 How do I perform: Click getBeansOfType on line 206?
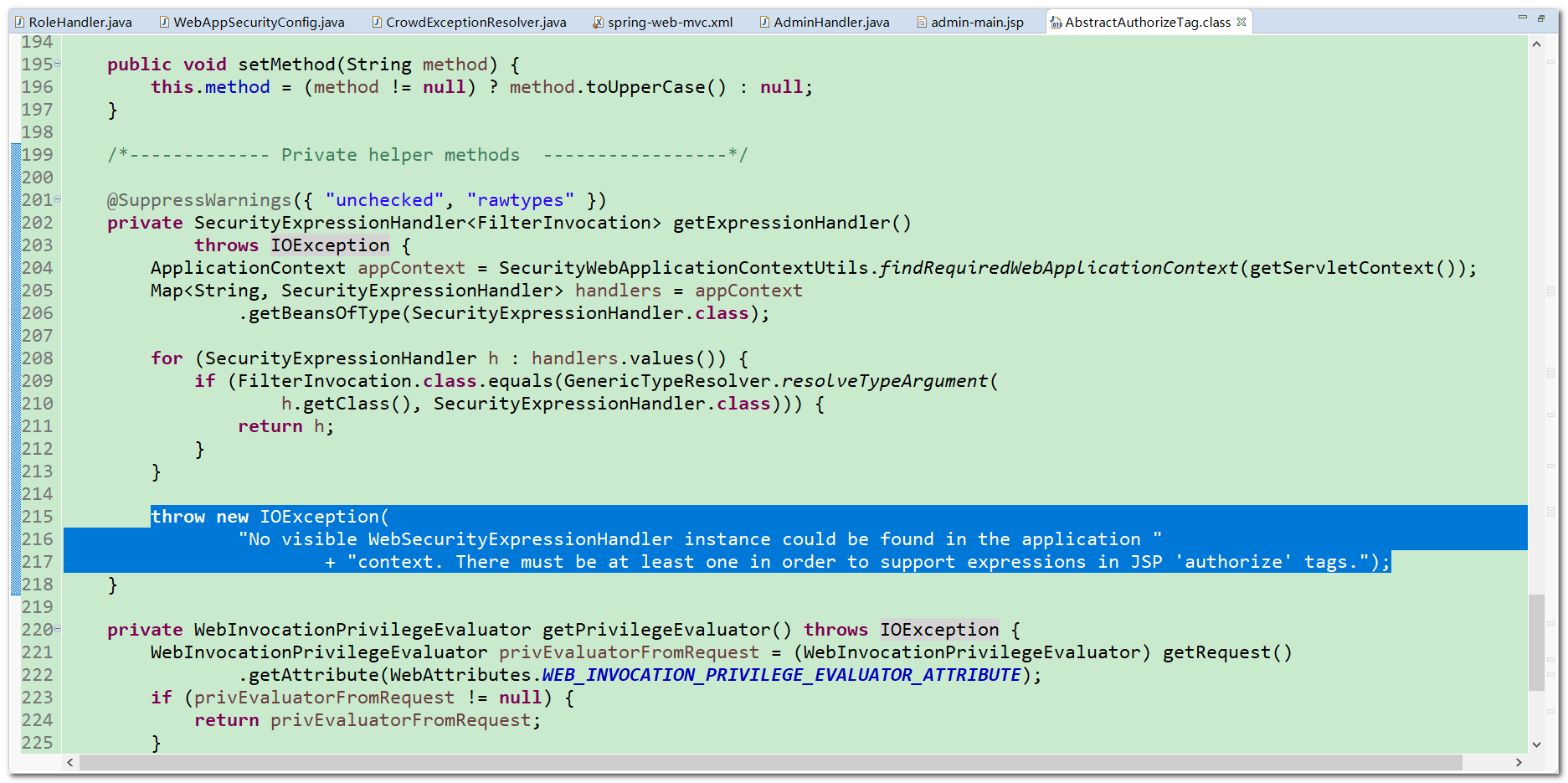[x=325, y=313]
